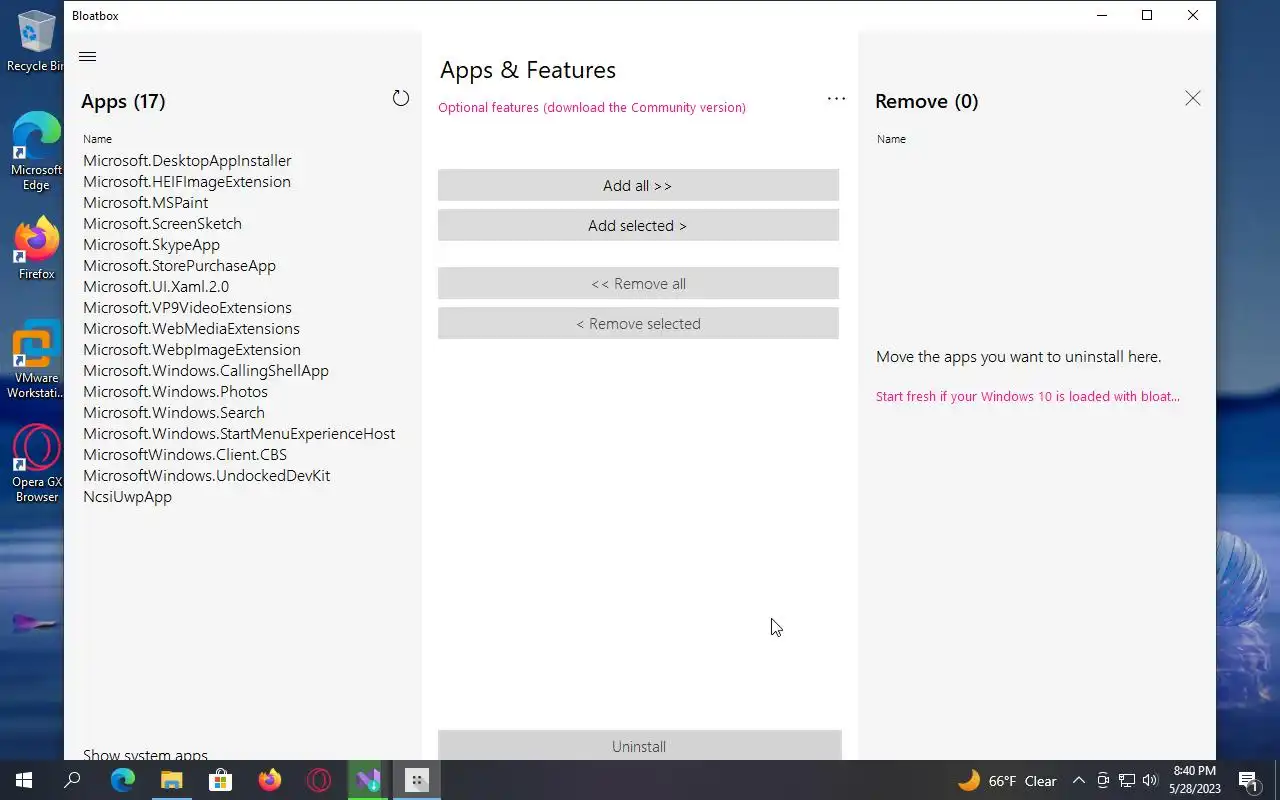Open VMware Workstation desktop shortcut
1280x800 pixels.
[36, 360]
